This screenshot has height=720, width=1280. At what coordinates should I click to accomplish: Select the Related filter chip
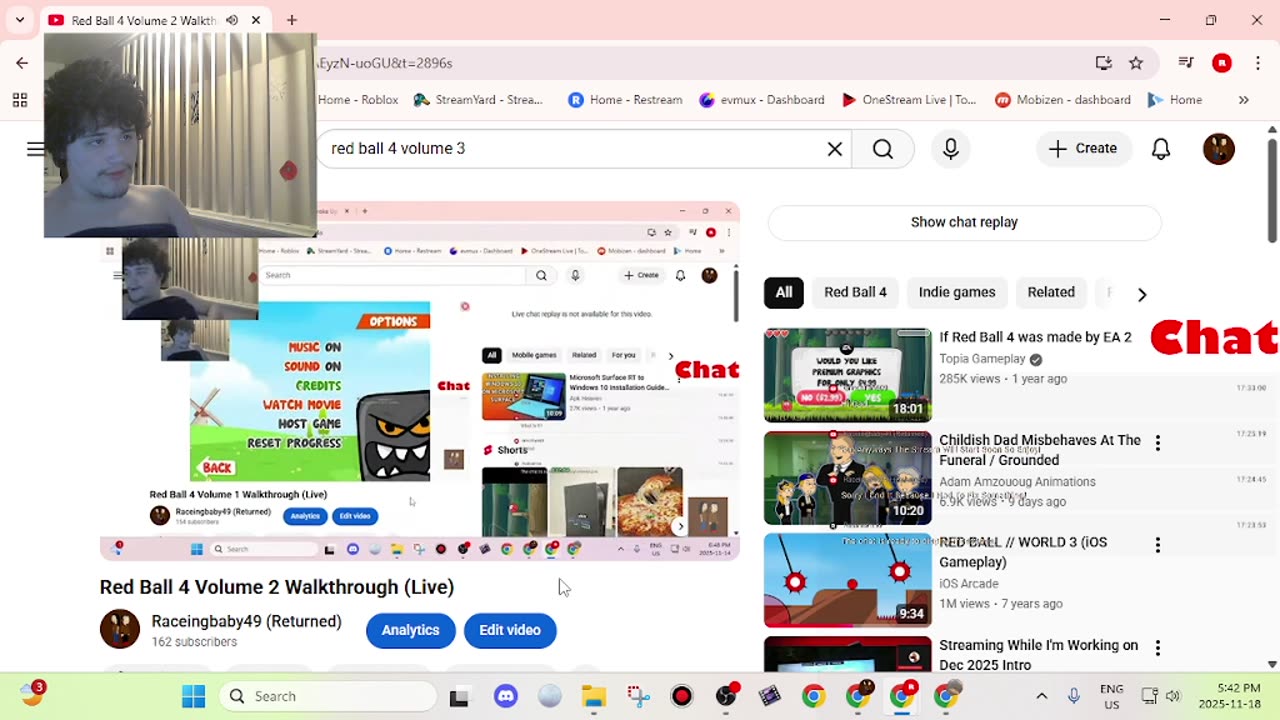pos(1051,292)
